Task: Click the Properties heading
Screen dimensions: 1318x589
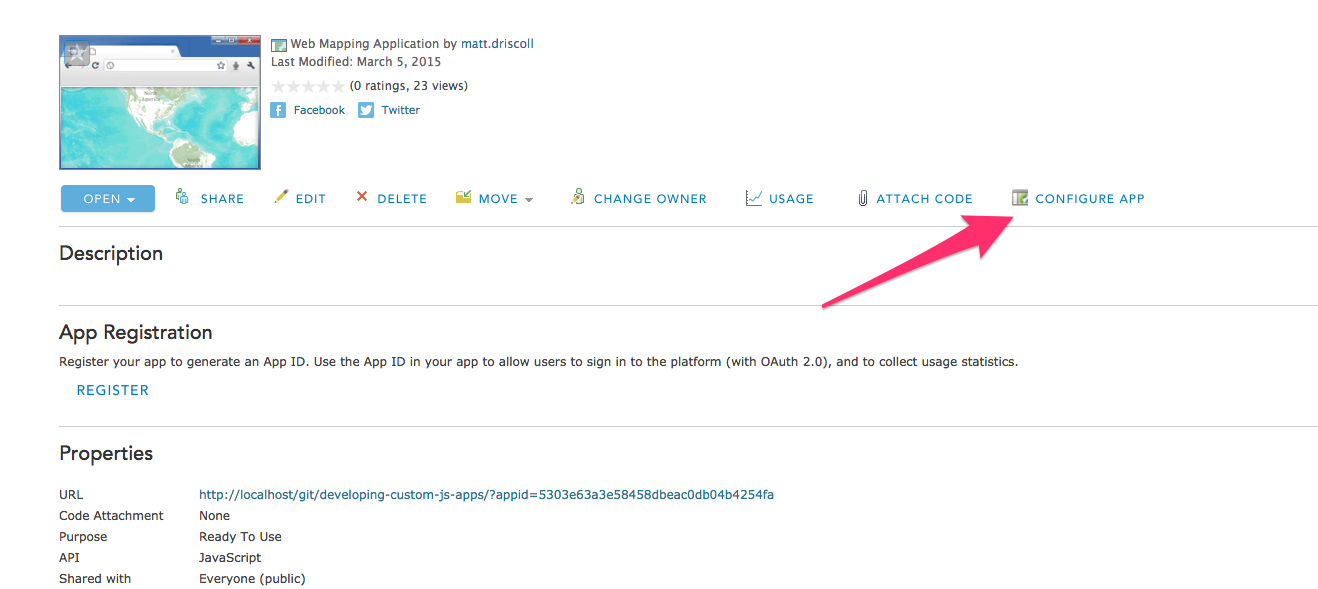Action: click(106, 453)
